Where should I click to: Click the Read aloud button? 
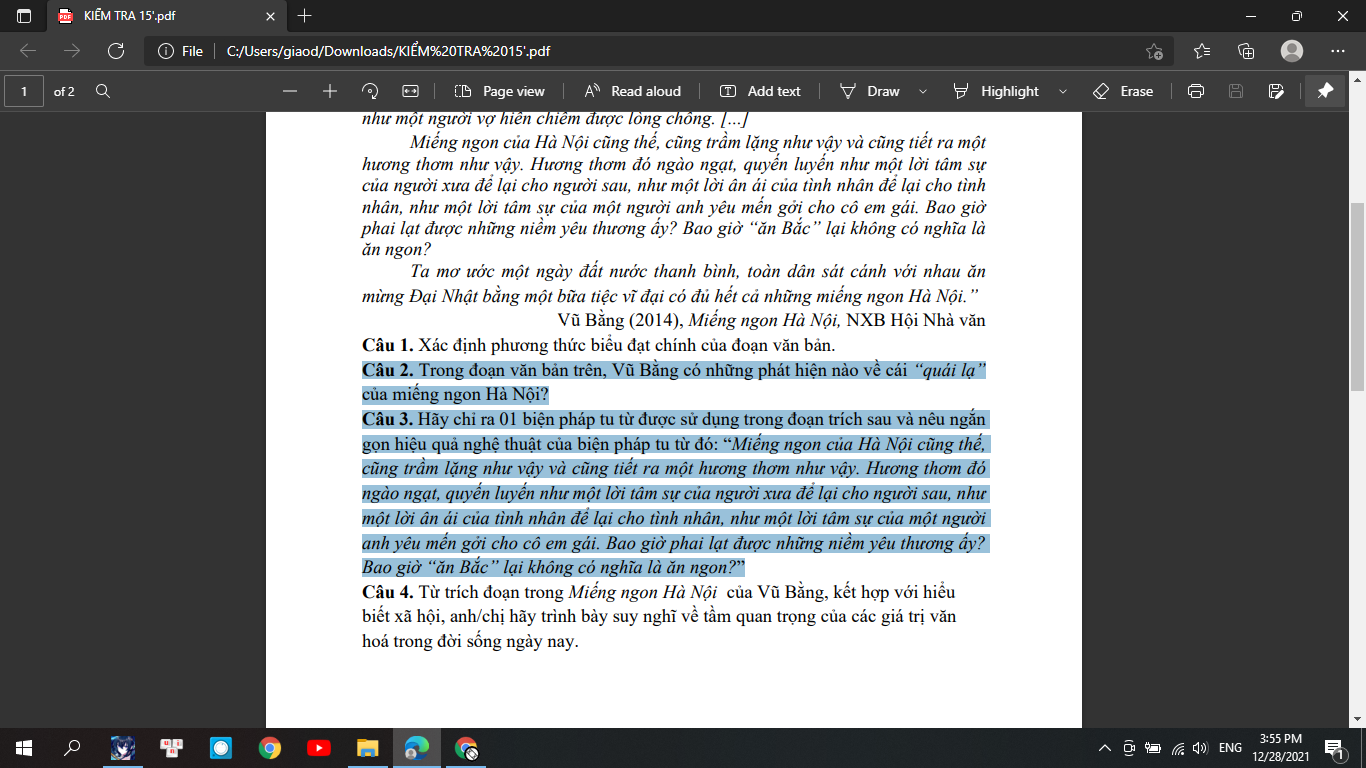coord(633,91)
